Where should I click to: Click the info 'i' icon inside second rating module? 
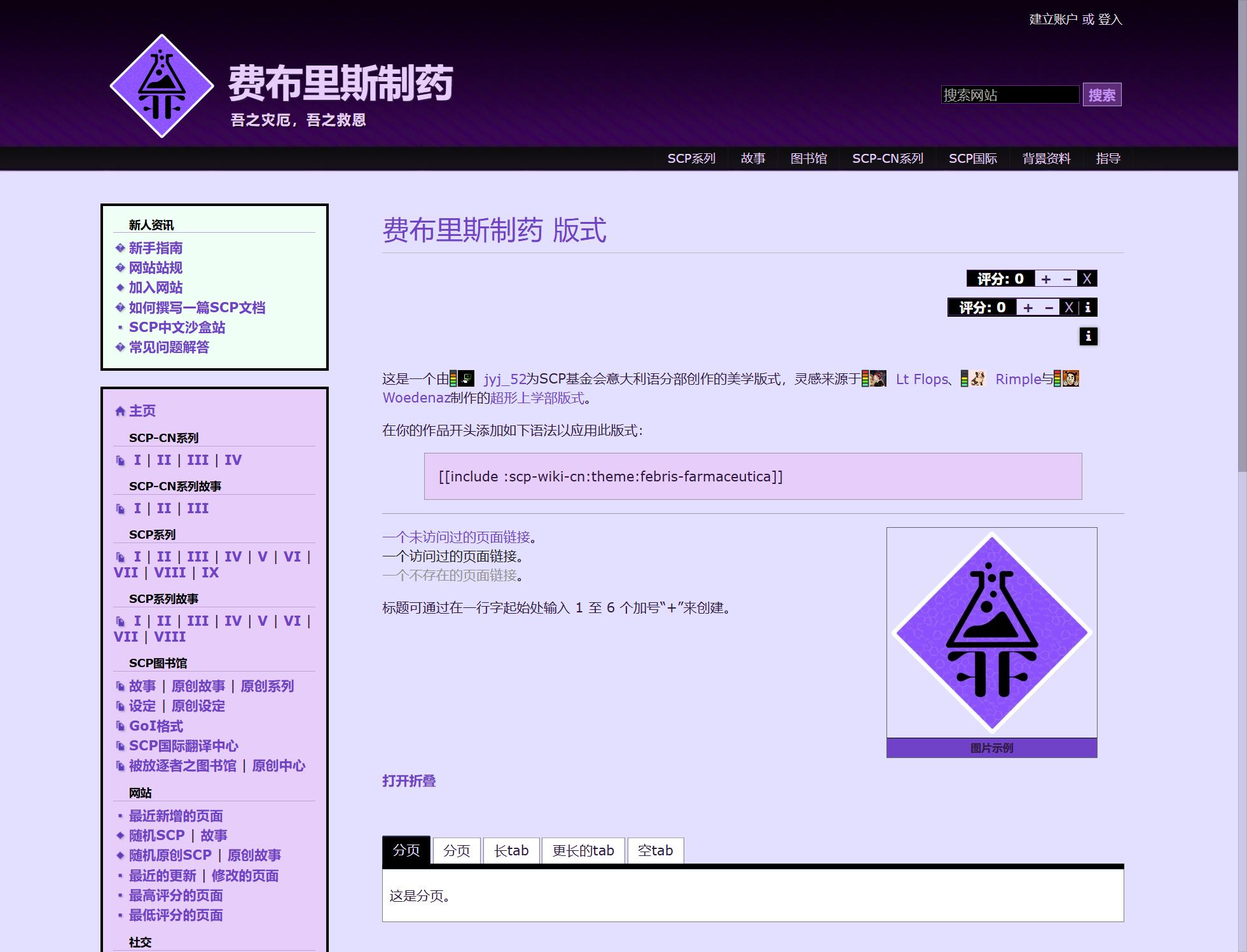1088,308
